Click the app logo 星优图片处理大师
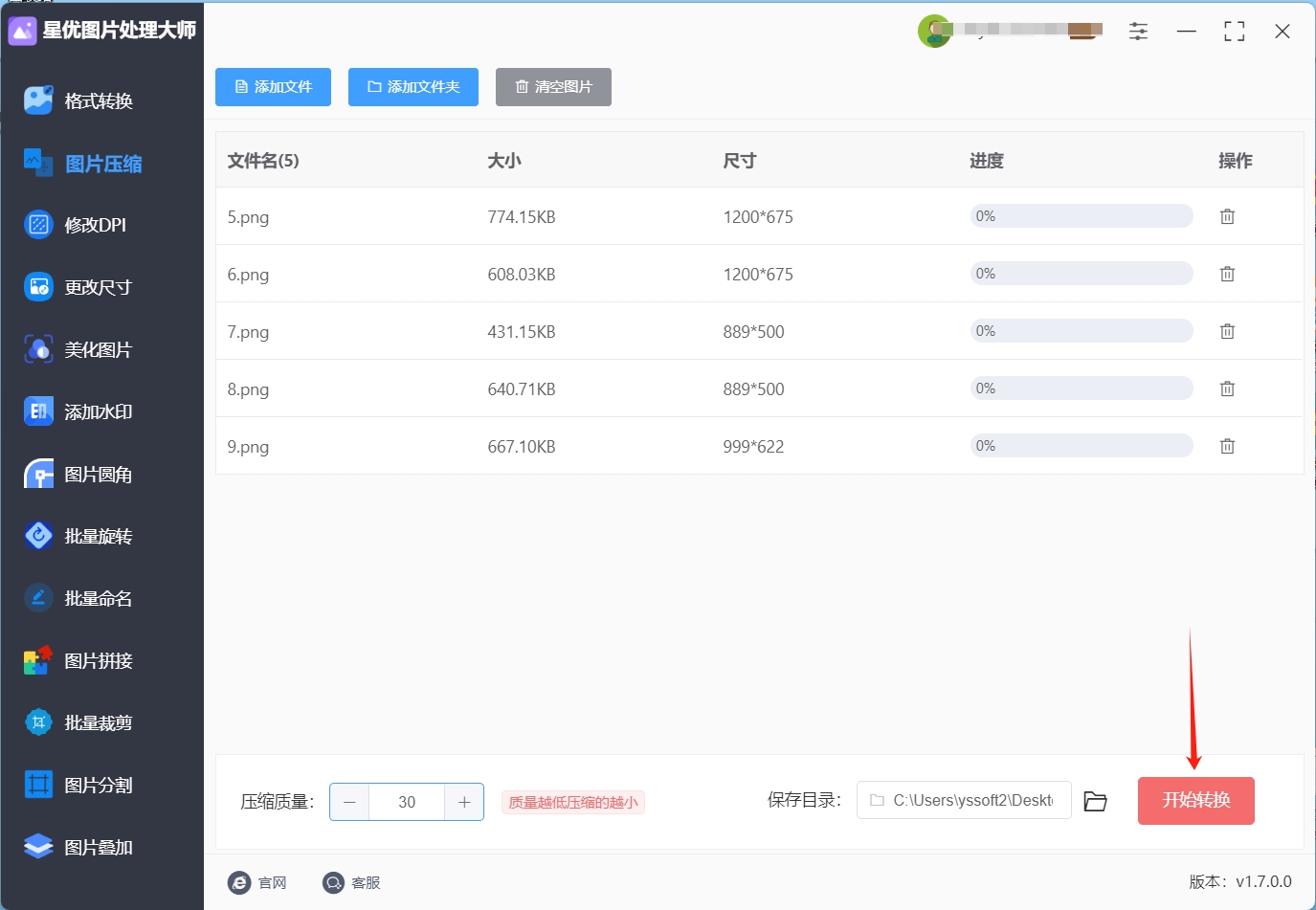Viewport: 1316px width, 910px height. pos(22,31)
